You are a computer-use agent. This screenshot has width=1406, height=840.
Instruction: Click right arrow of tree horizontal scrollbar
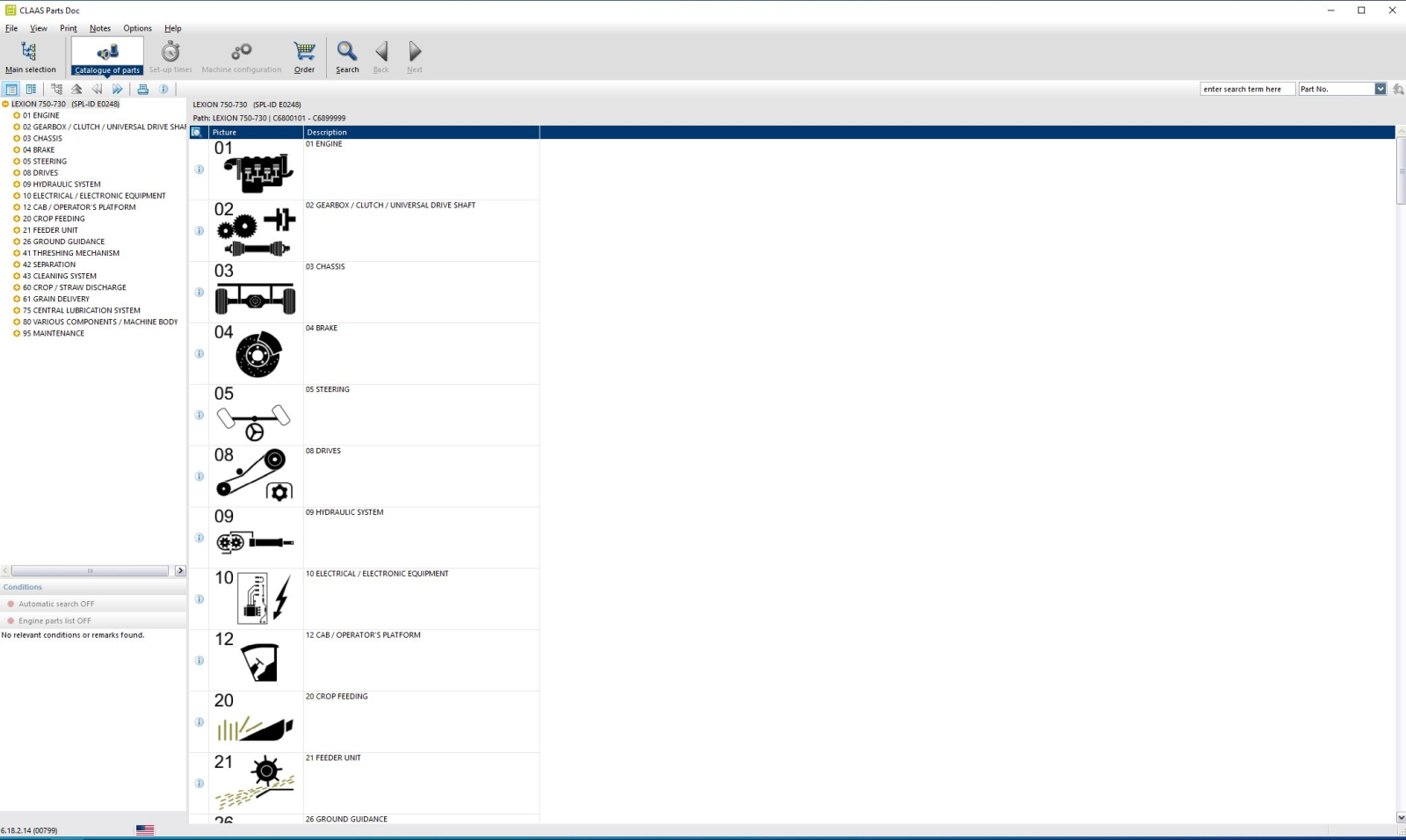click(180, 571)
